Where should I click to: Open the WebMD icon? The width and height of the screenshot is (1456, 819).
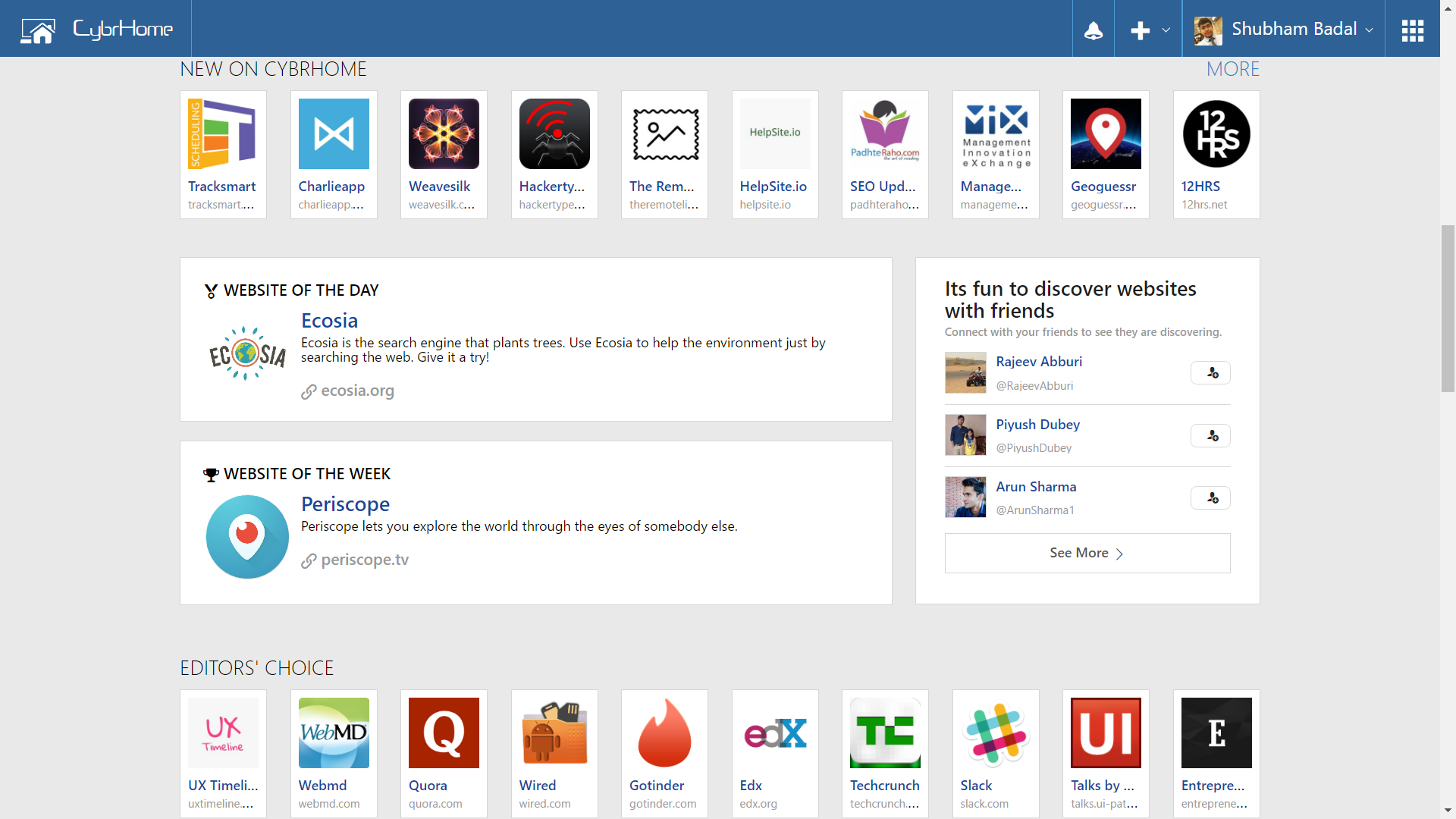coord(334,733)
